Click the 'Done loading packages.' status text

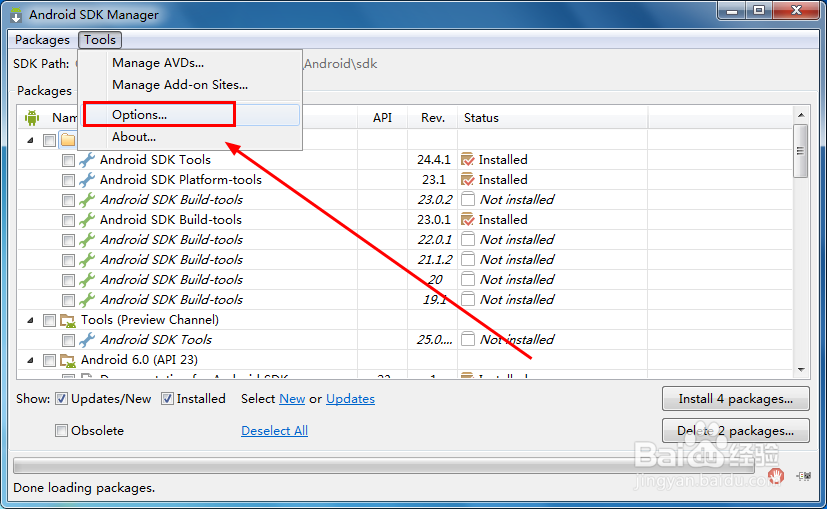click(84, 488)
